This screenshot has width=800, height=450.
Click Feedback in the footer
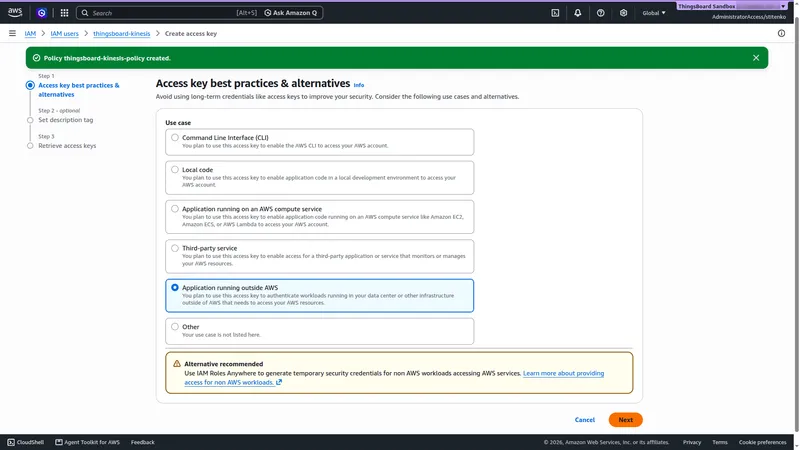[x=142, y=442]
